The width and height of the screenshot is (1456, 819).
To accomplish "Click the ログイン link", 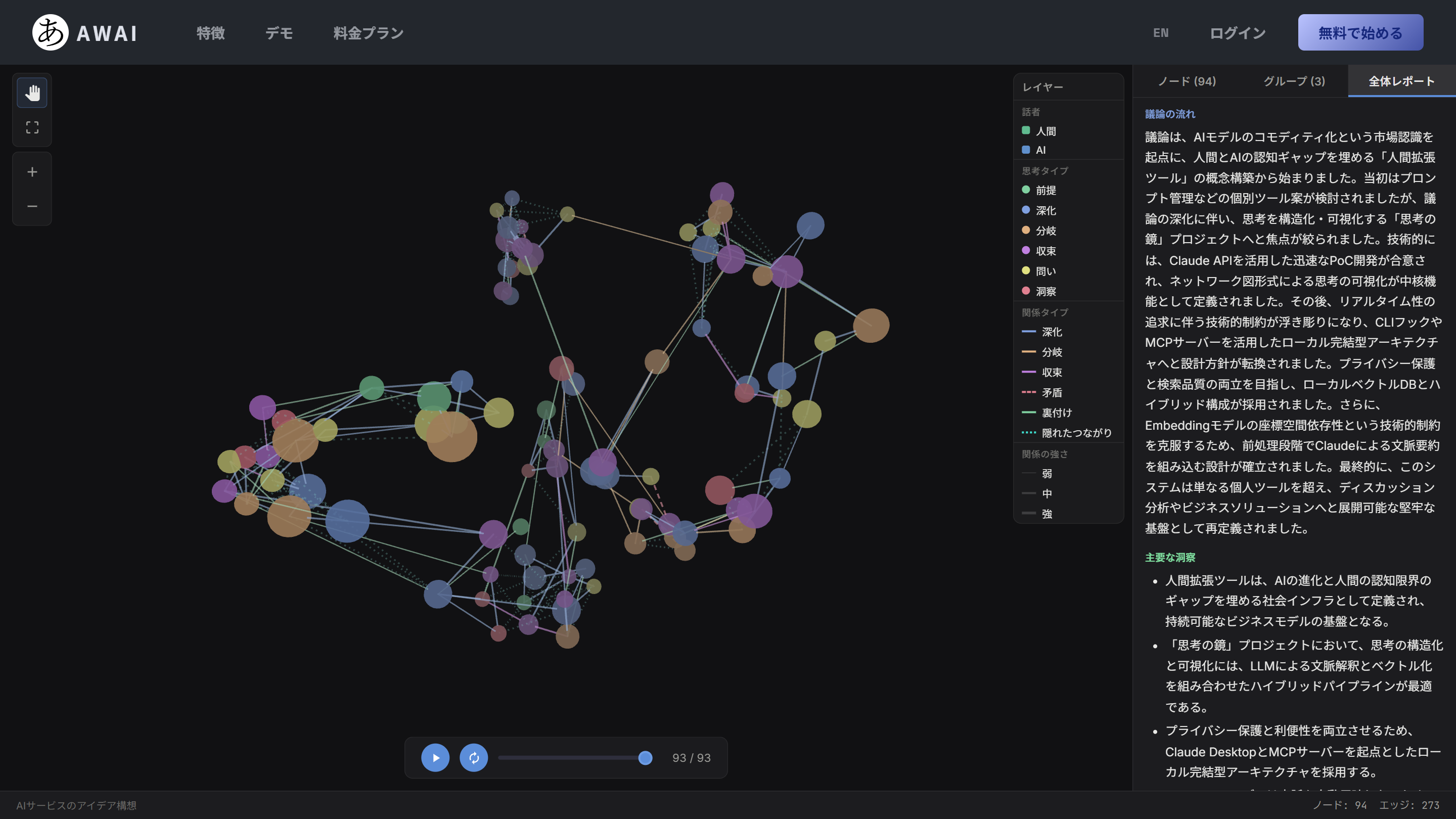I will click(x=1237, y=33).
